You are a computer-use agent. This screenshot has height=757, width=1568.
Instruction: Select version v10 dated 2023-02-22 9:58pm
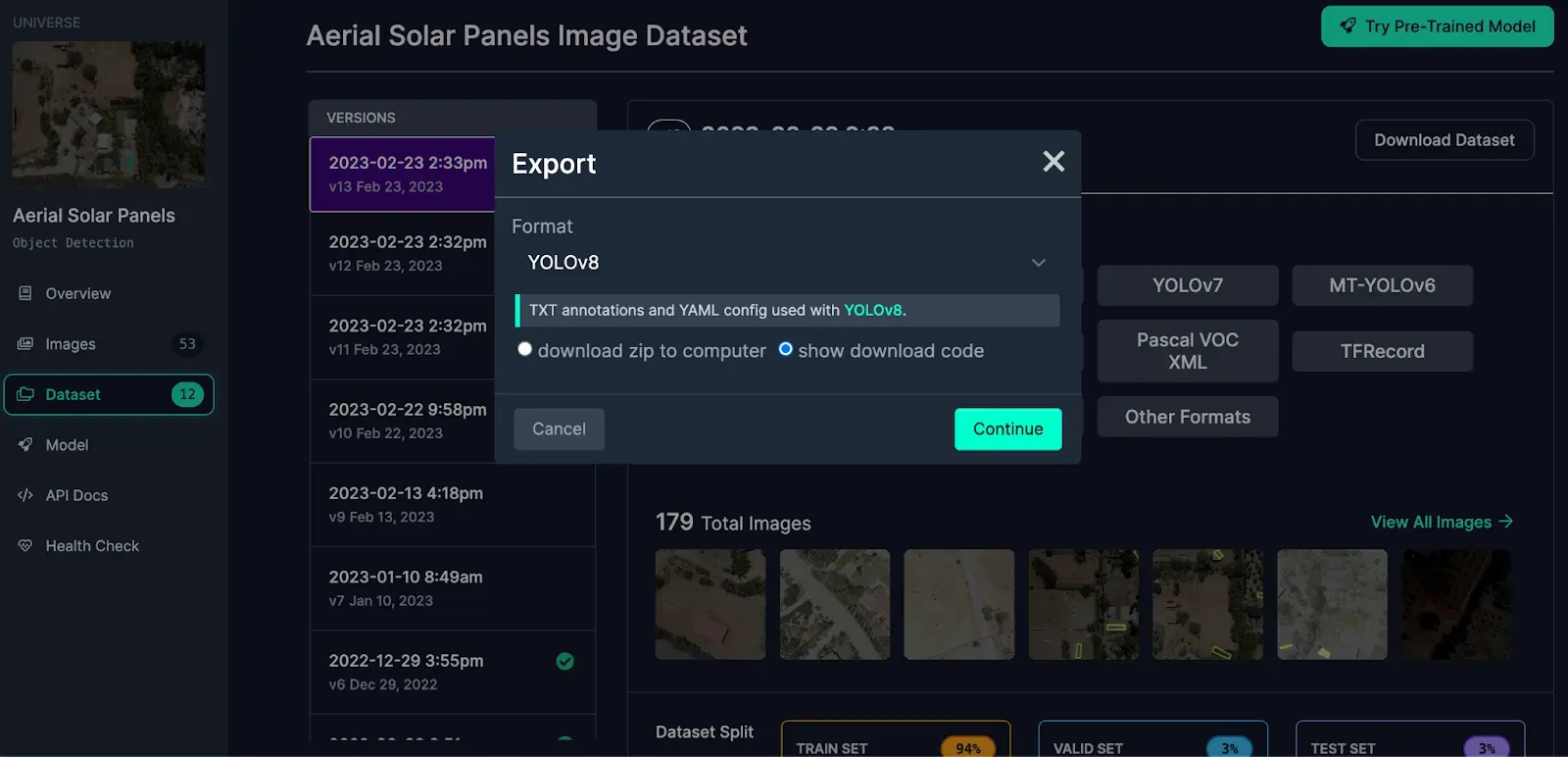point(403,421)
